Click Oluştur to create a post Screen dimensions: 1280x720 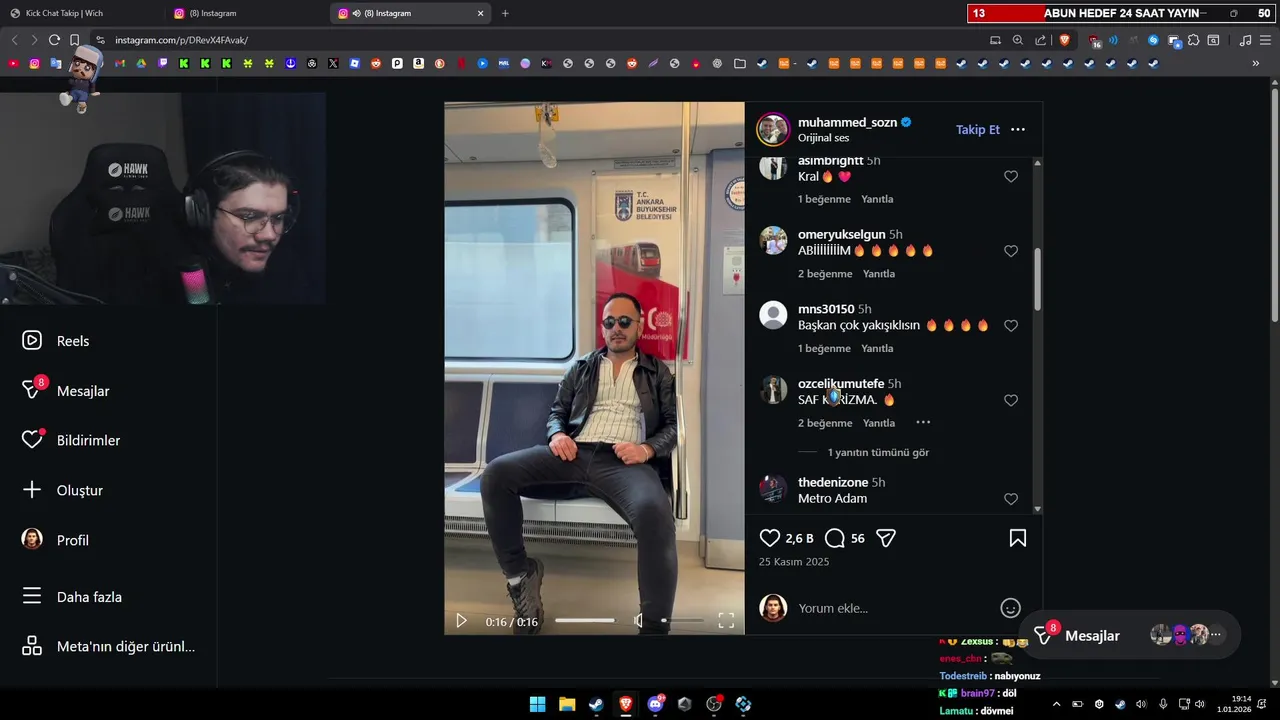point(62,490)
